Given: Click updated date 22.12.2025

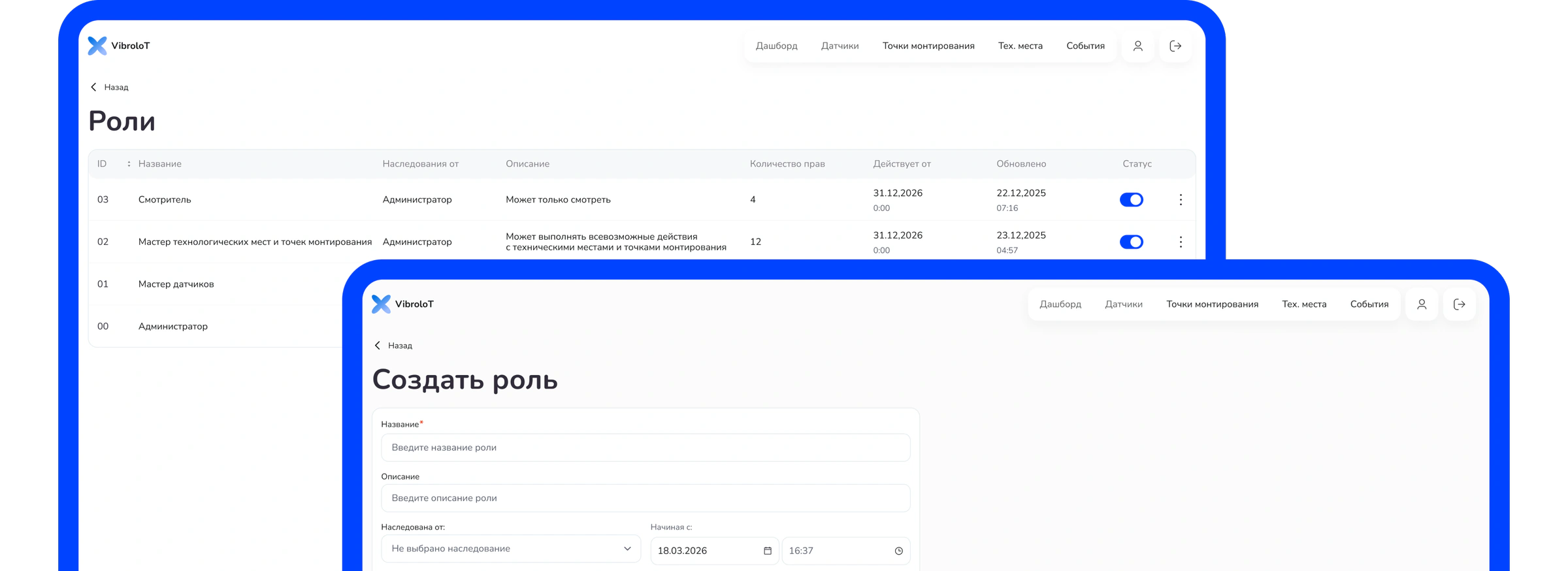Looking at the screenshot, I should coord(1021,193).
